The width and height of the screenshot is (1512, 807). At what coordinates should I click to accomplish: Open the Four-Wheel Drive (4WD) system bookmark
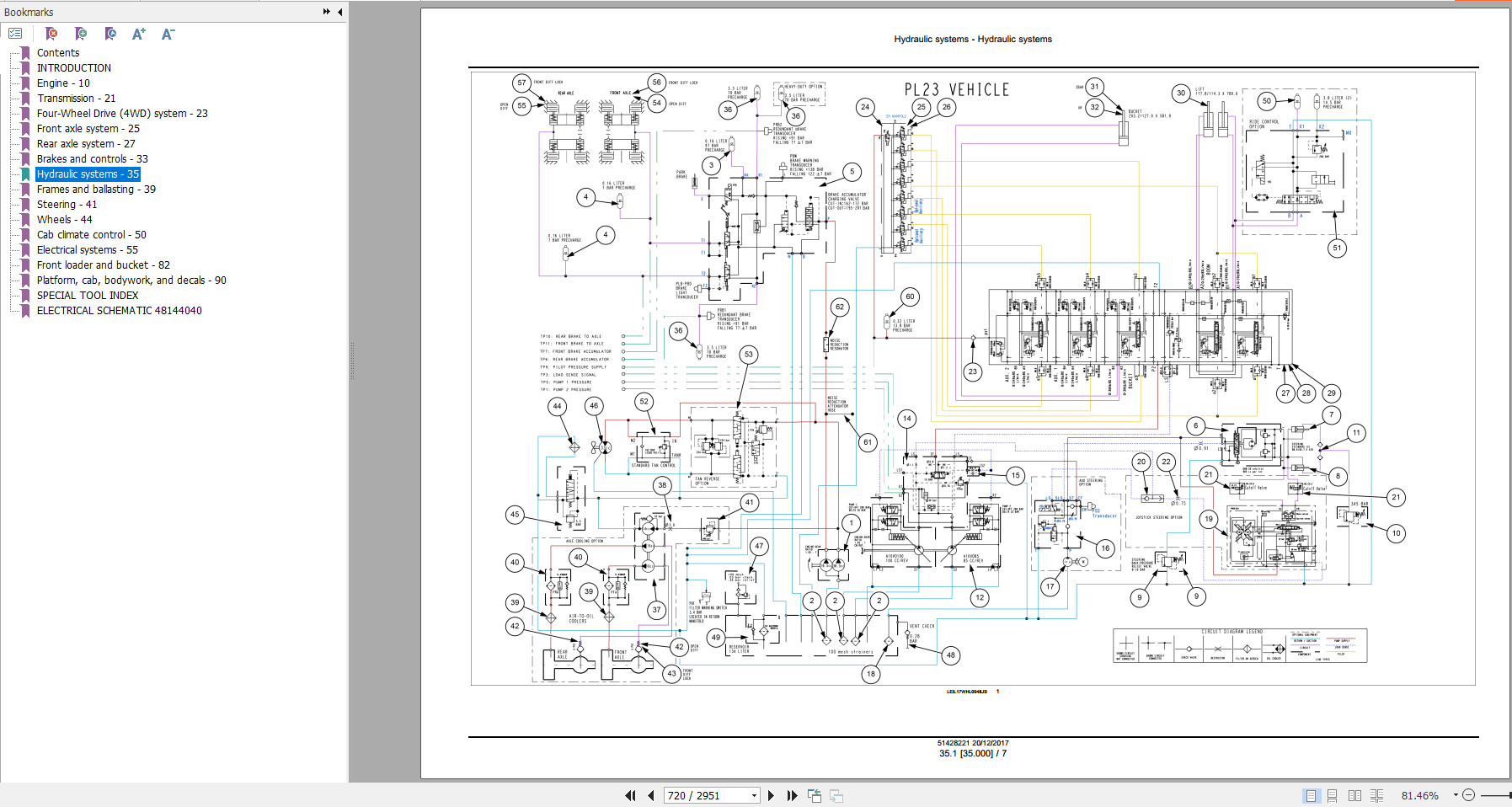(x=122, y=113)
